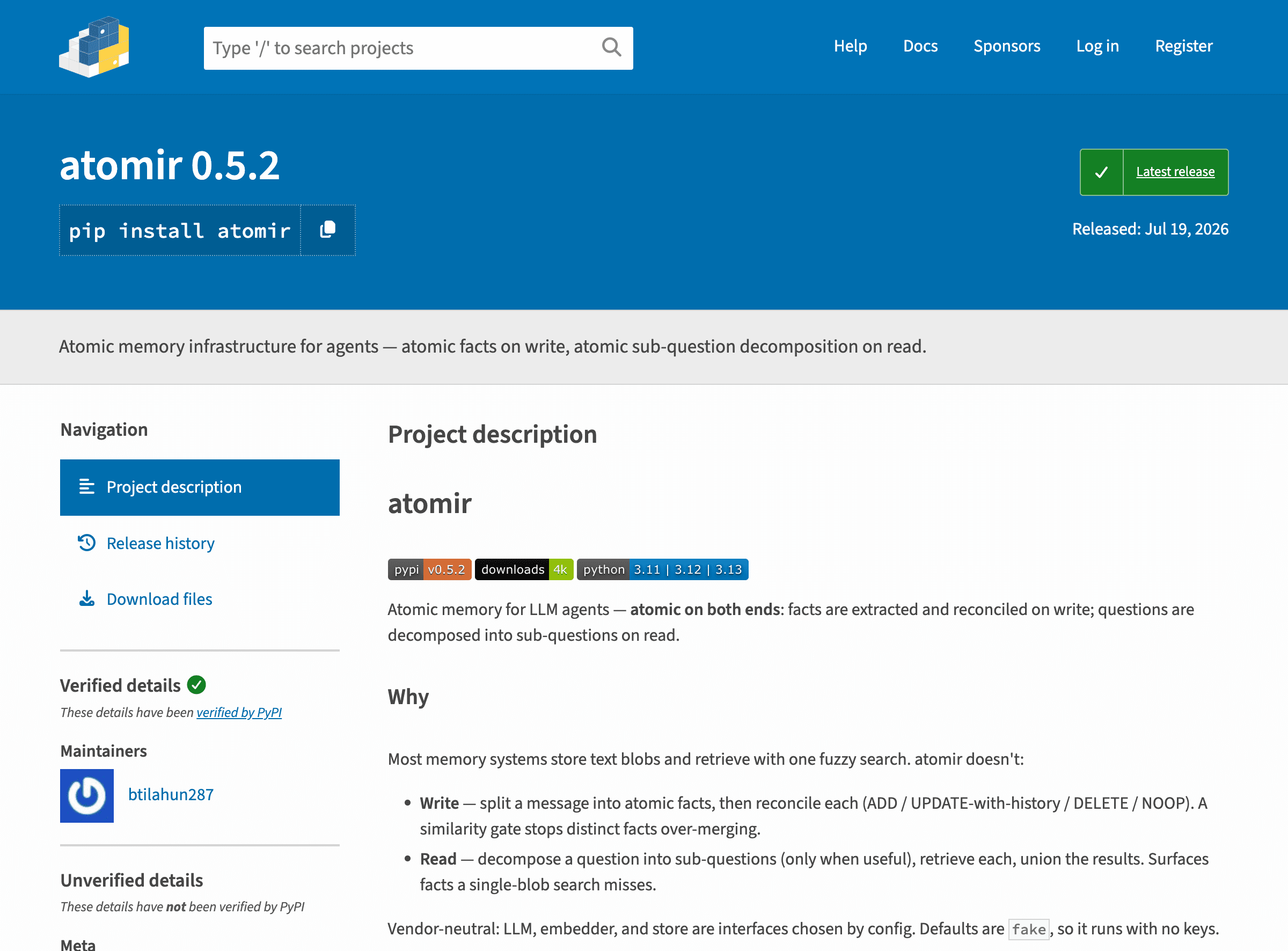Image resolution: width=1288 pixels, height=951 pixels.
Task: Click the search magnifier icon
Action: [x=611, y=47]
